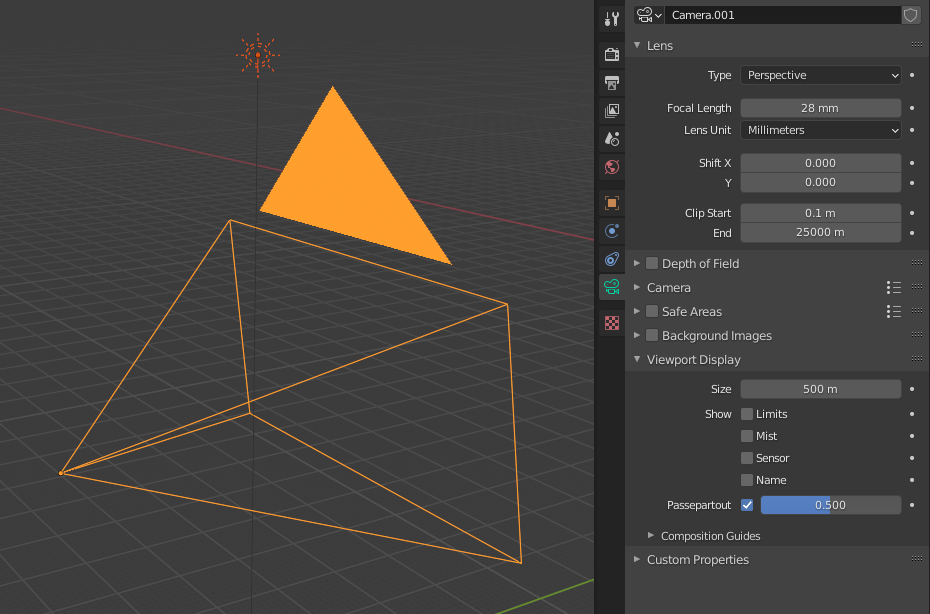This screenshot has width=930, height=614.
Task: Click the animate dot beside Focal Length
Action: pos(912,108)
